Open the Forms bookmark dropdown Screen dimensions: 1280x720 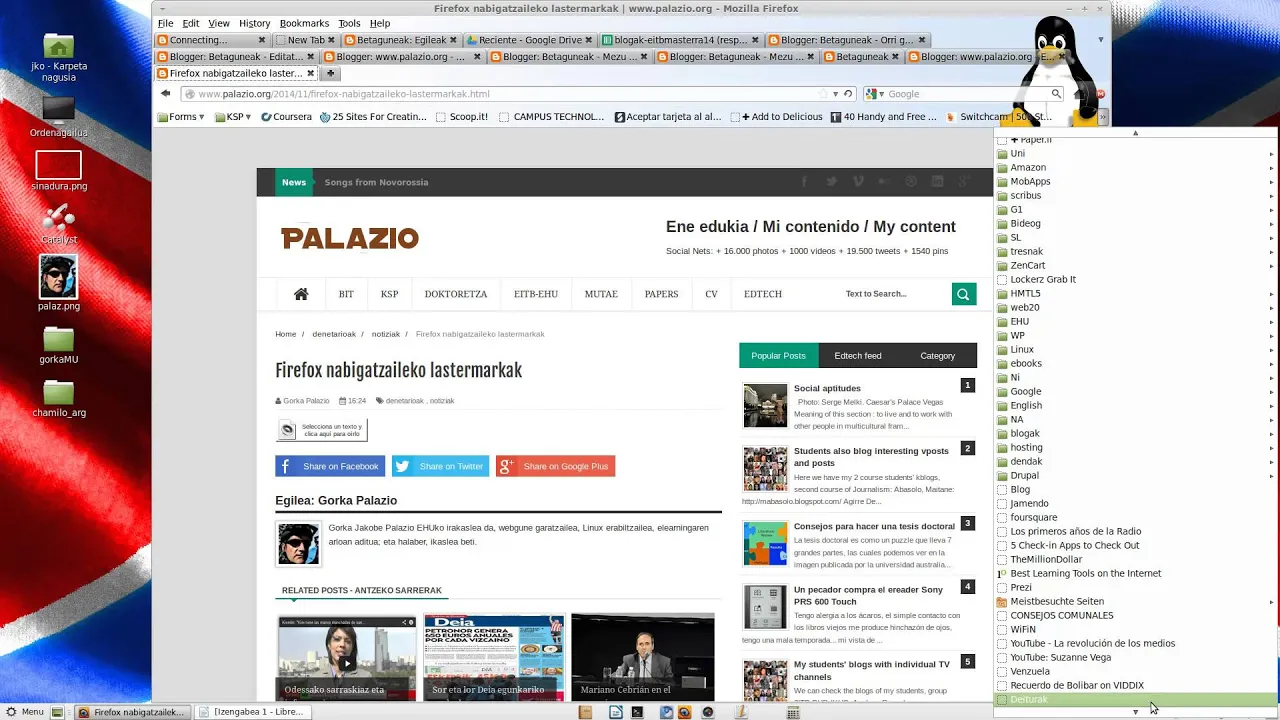(181, 117)
